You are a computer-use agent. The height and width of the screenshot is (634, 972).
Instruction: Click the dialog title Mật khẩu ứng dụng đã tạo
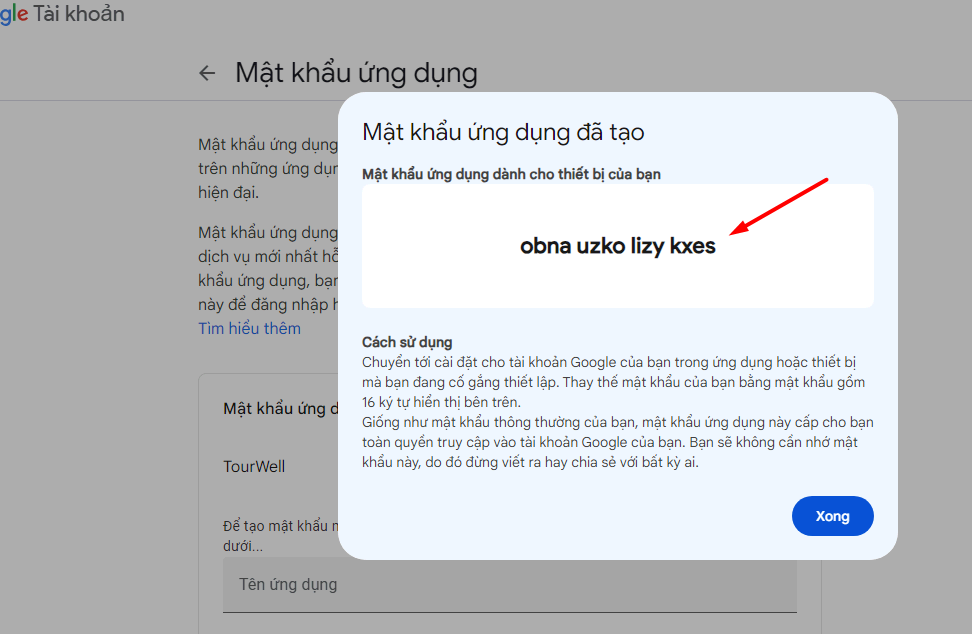503,132
